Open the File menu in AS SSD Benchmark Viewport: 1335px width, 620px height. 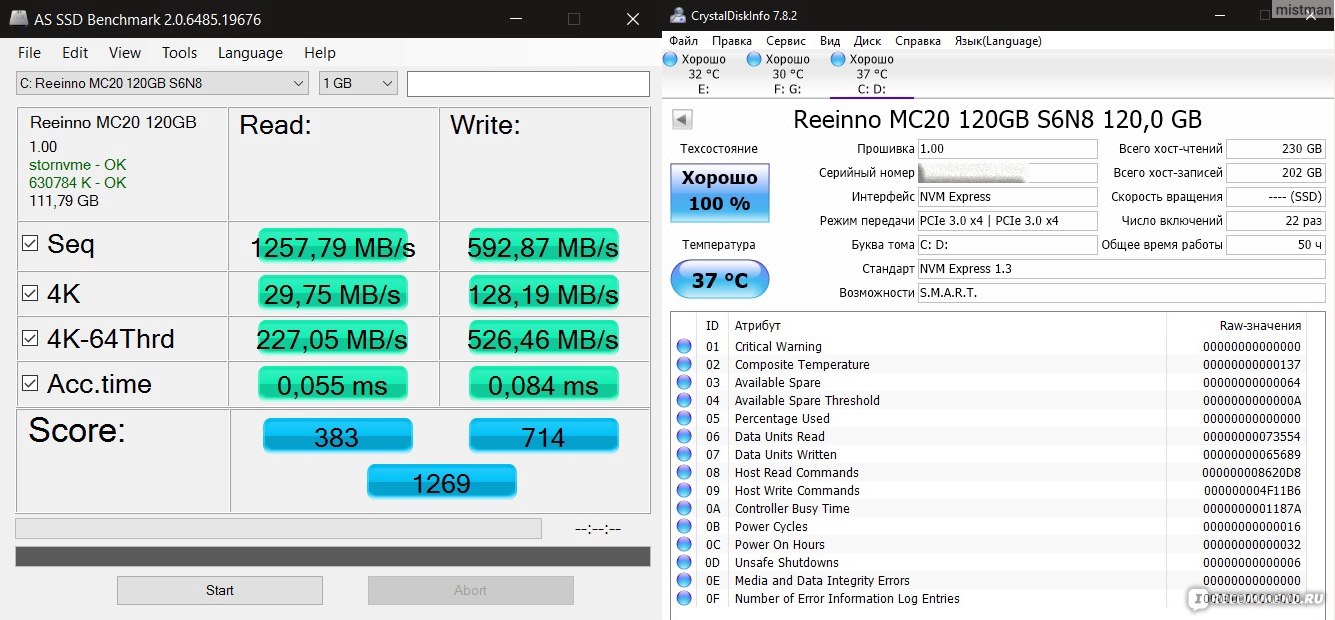[30, 53]
